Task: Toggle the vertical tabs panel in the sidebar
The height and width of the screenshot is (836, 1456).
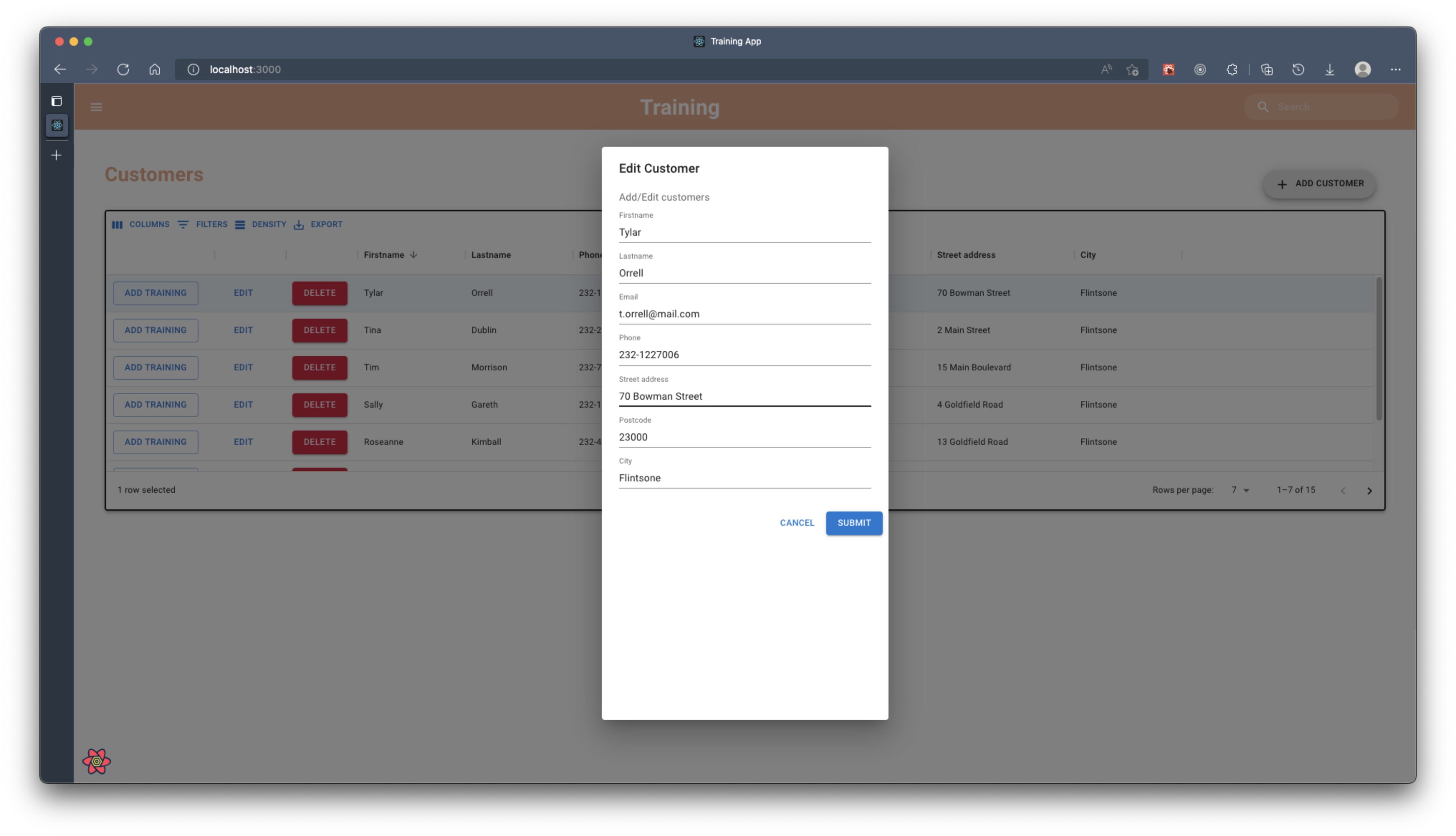Action: pos(56,101)
